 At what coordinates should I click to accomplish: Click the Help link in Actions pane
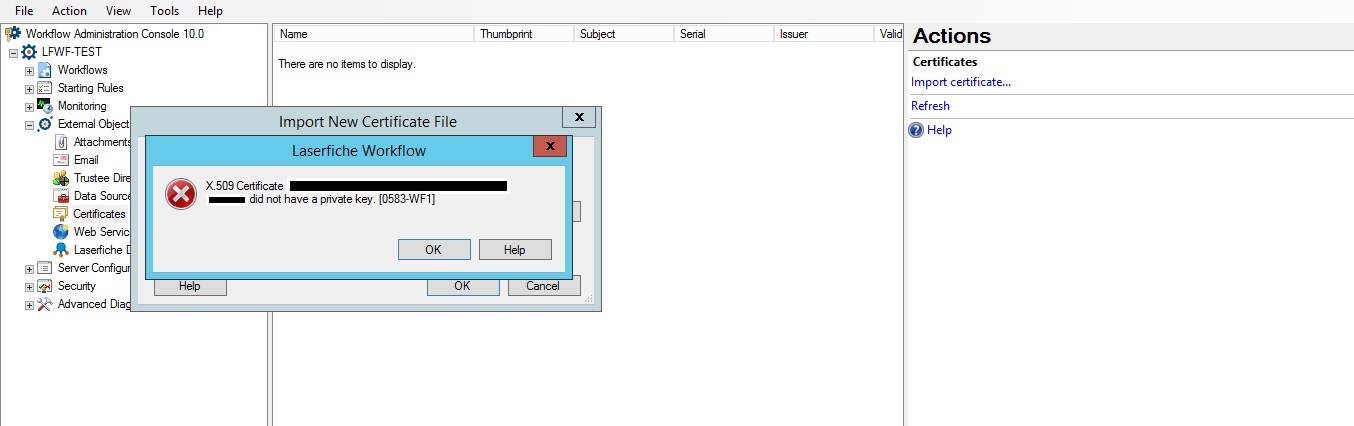click(x=939, y=130)
